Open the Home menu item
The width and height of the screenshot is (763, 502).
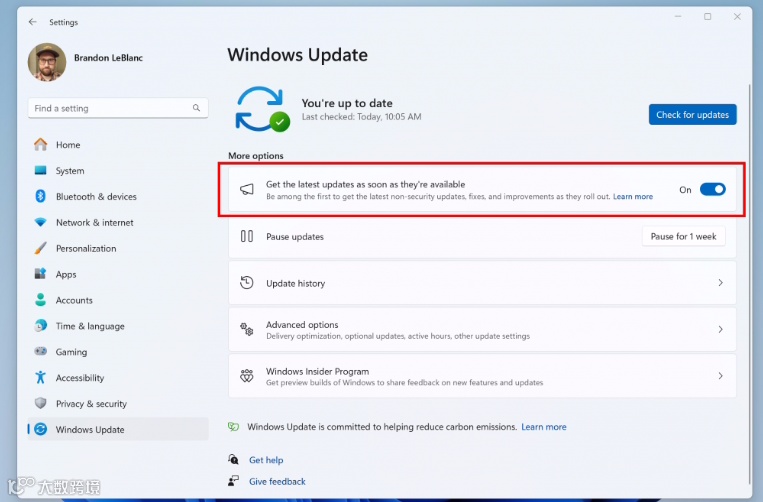point(118,144)
